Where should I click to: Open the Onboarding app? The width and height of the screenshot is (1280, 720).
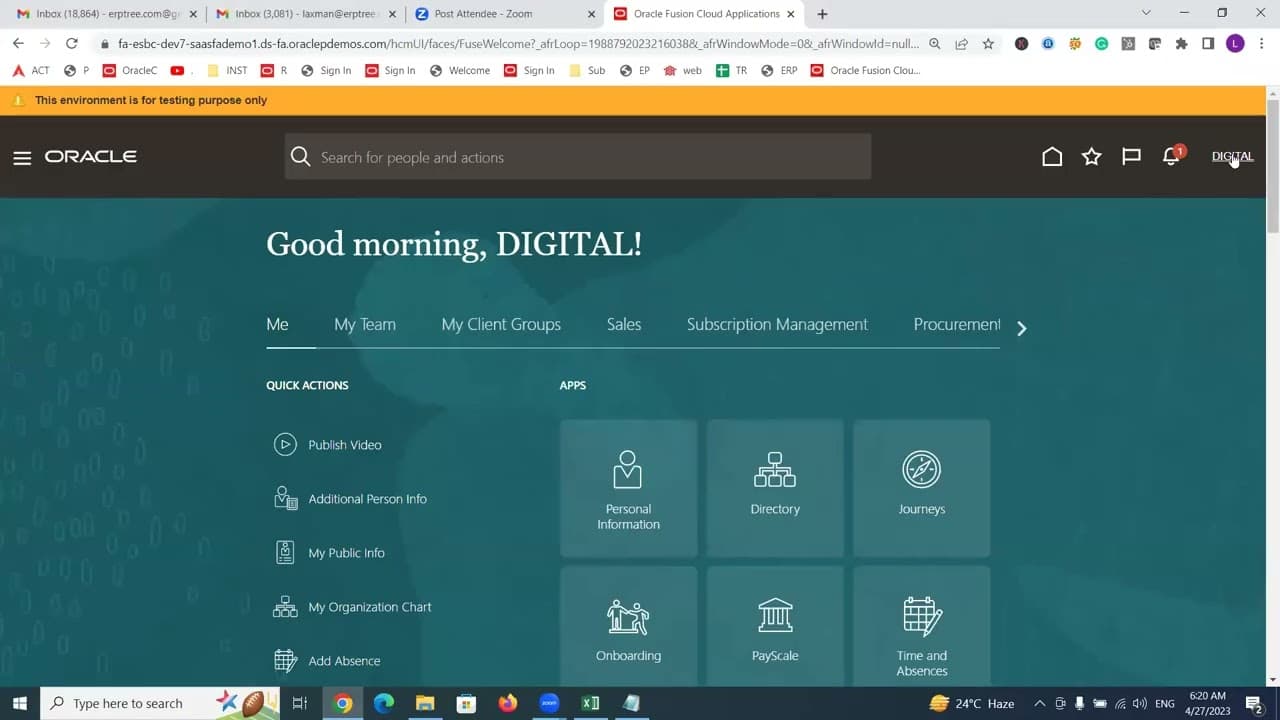point(628,630)
